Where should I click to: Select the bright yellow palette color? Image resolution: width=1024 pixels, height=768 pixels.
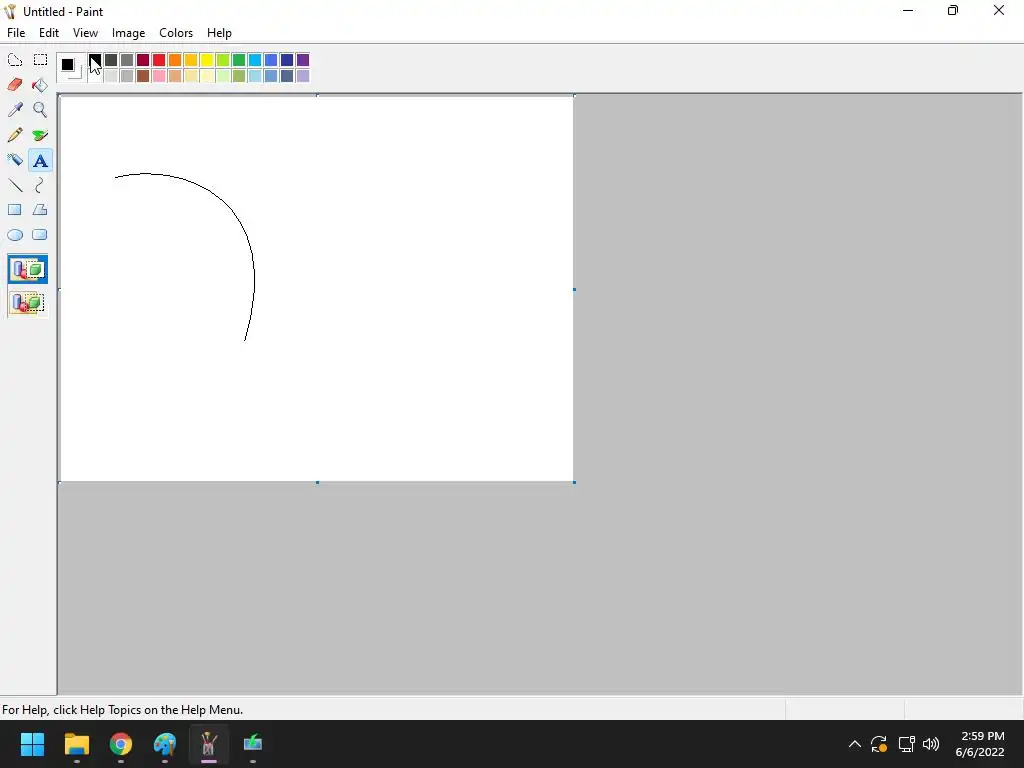[207, 60]
